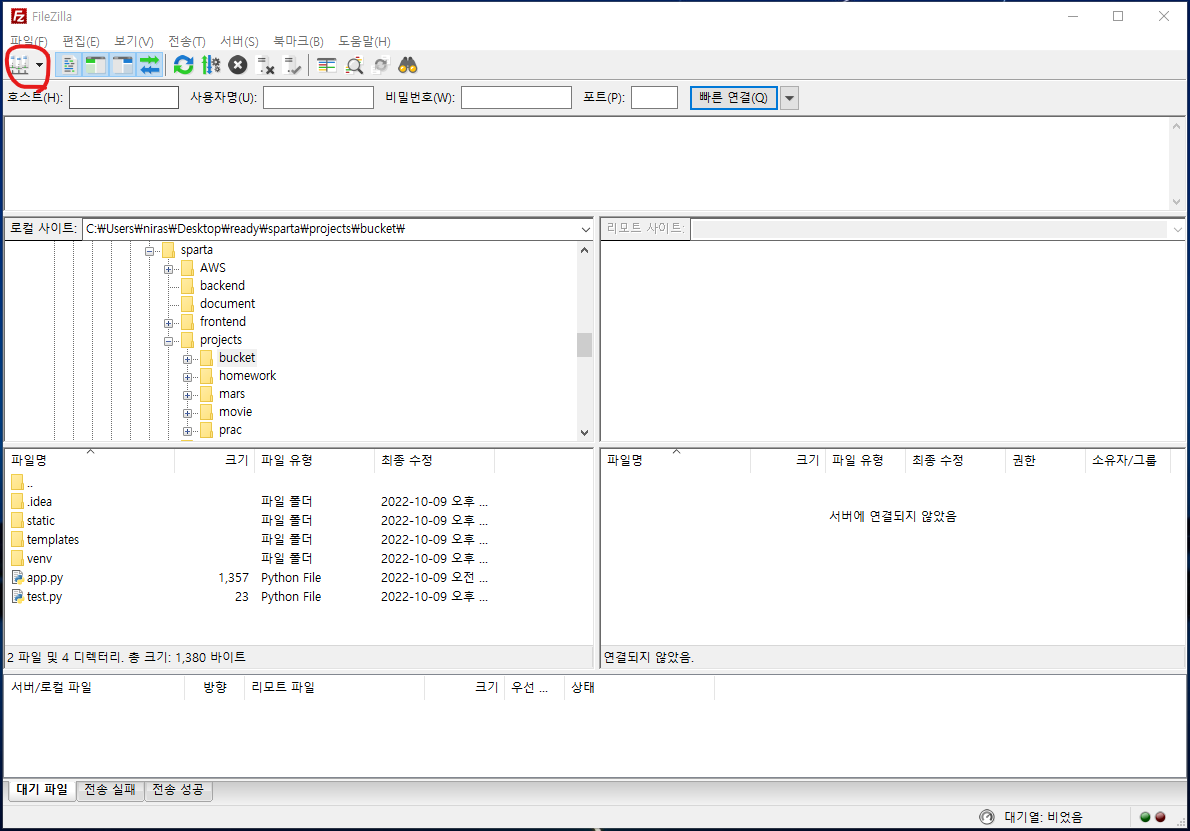
Task: Open the 전송(T) menu
Action: pyautogui.click(x=187, y=41)
